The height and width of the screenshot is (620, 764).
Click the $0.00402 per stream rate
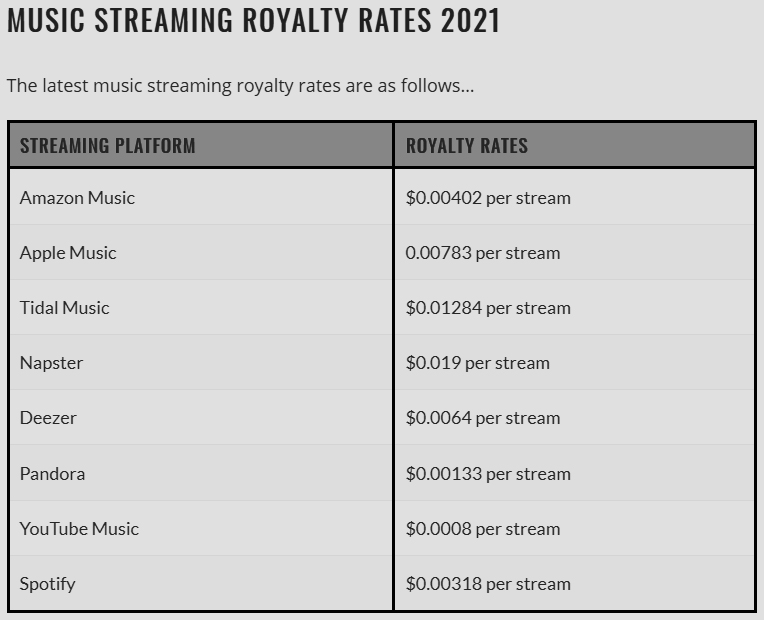point(488,198)
